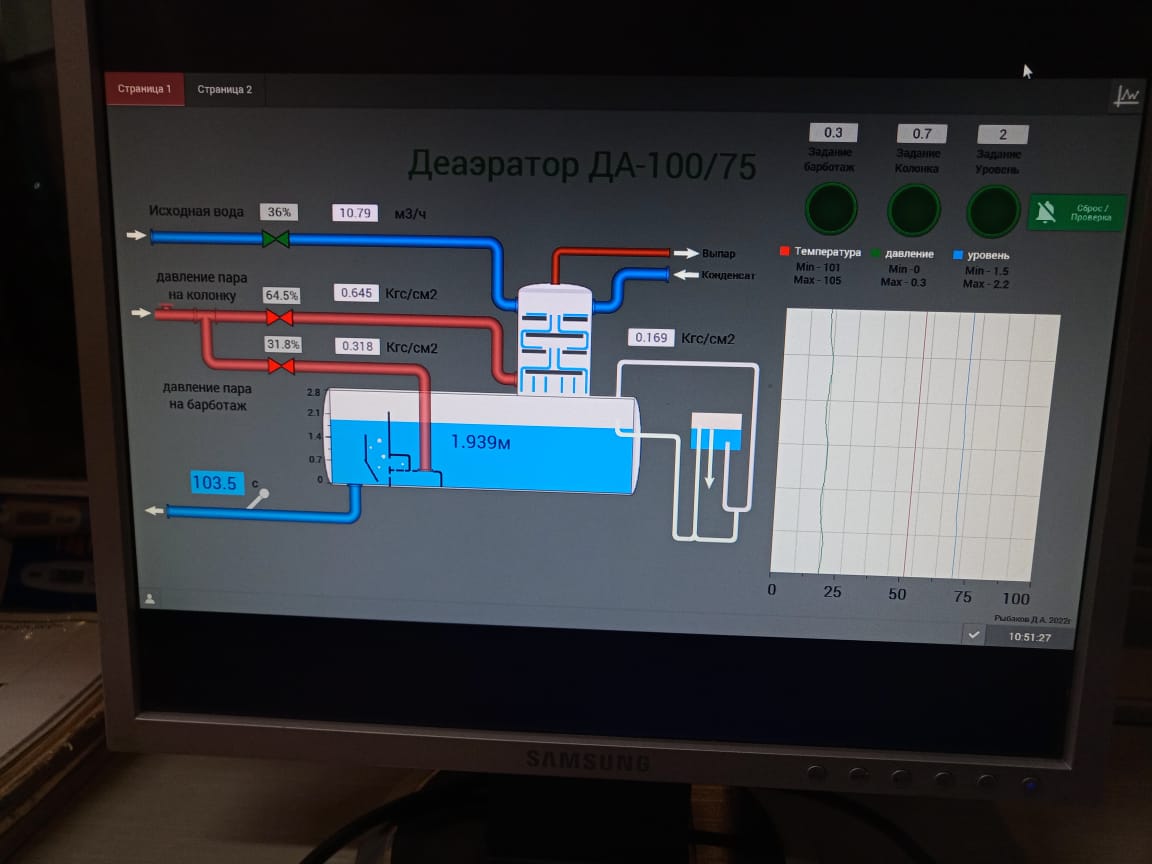Select the 0.645 Кгс/см2 pressure value
This screenshot has width=1152, height=864.
click(x=356, y=293)
